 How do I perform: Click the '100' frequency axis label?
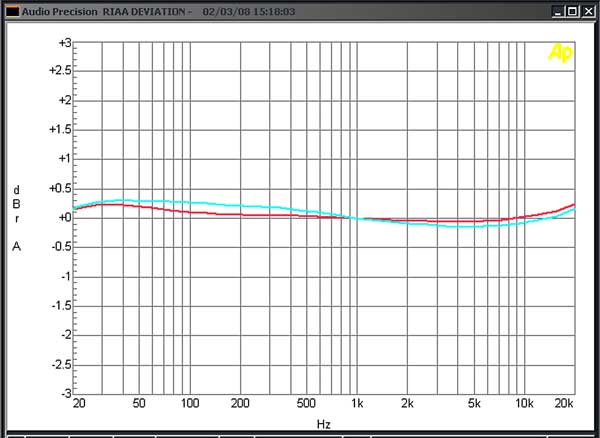pyautogui.click(x=190, y=403)
